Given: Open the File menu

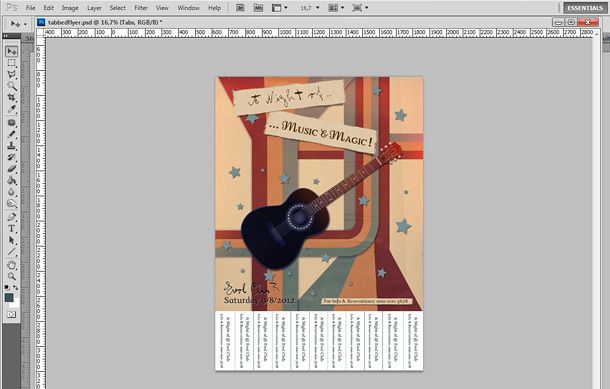Looking at the screenshot, I should tap(30, 8).
